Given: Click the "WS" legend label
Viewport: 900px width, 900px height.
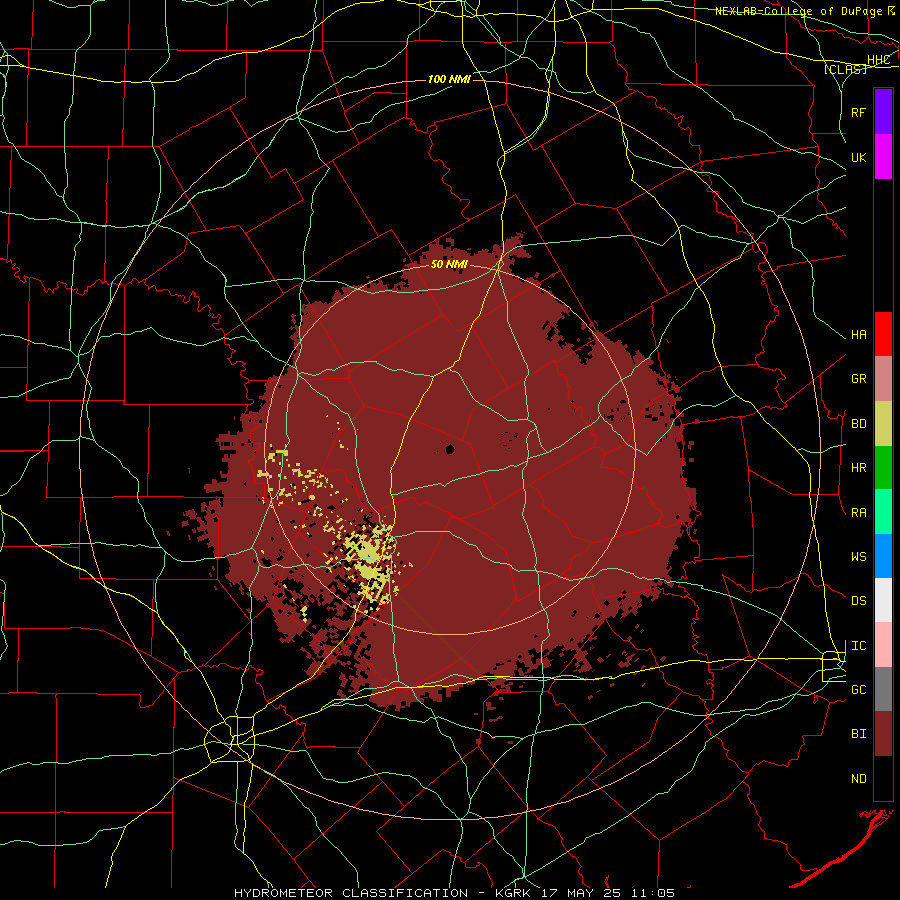Looking at the screenshot, I should click(x=858, y=556).
